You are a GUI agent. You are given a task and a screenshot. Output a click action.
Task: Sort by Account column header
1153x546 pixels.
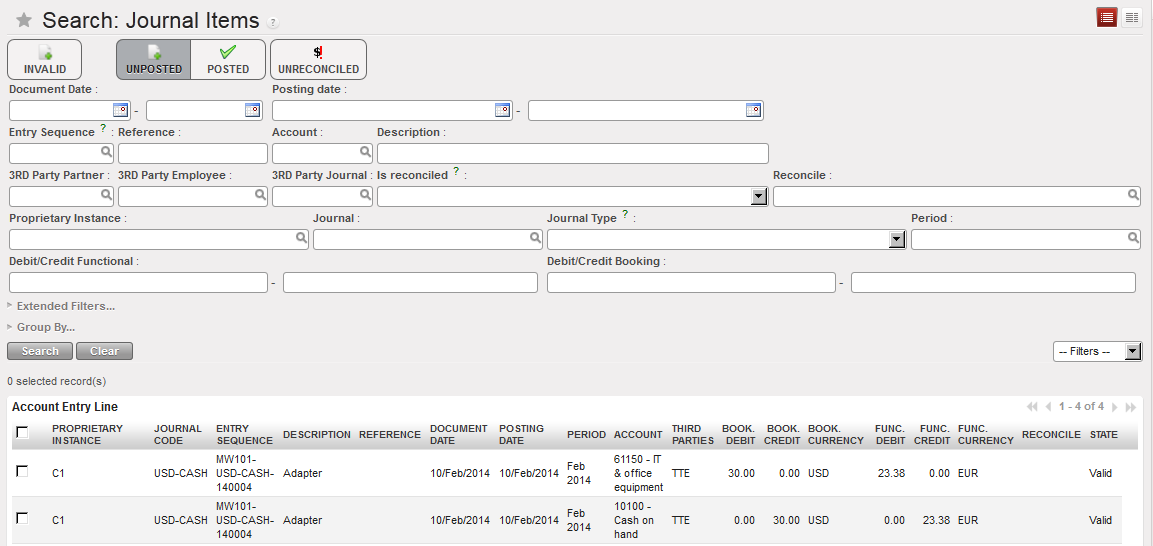638,435
